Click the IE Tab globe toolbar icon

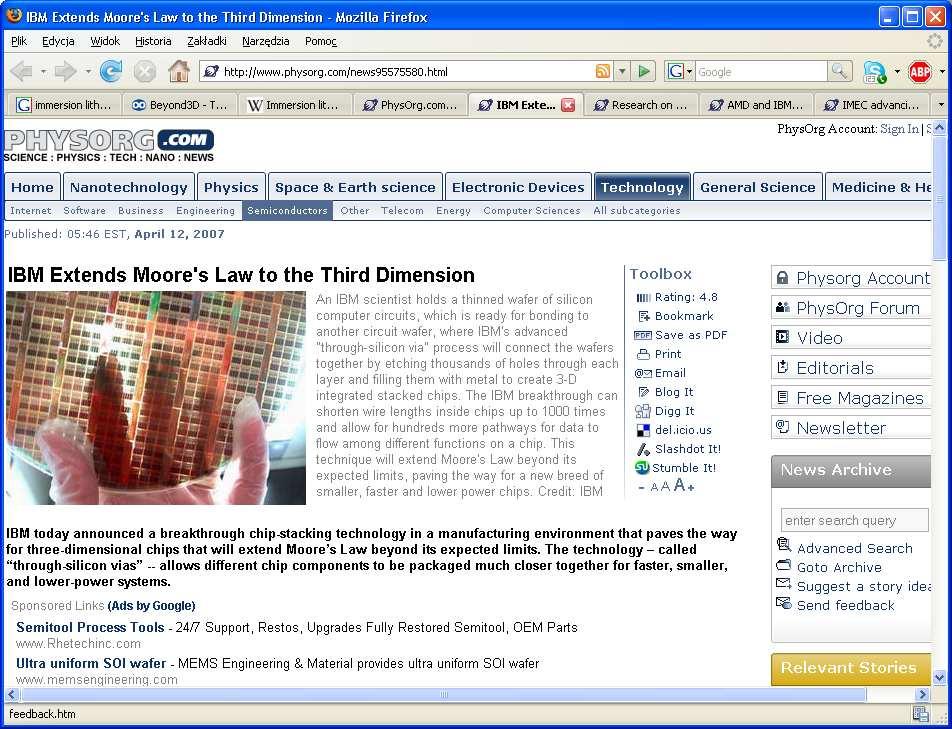pos(875,72)
